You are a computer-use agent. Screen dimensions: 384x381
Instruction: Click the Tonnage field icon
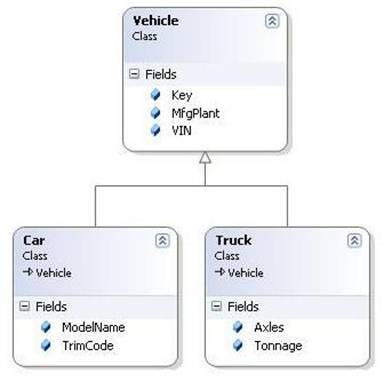tap(238, 345)
